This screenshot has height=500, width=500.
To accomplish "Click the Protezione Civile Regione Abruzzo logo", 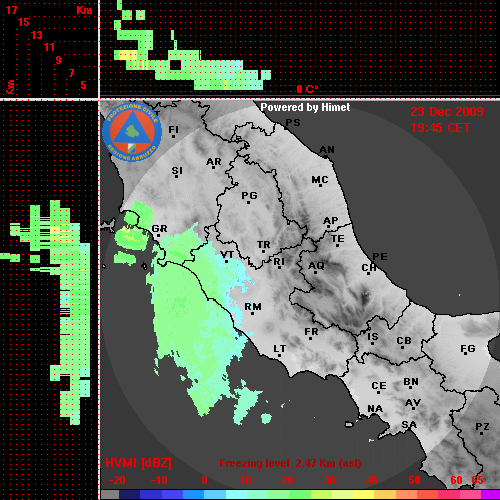I will (x=132, y=132).
